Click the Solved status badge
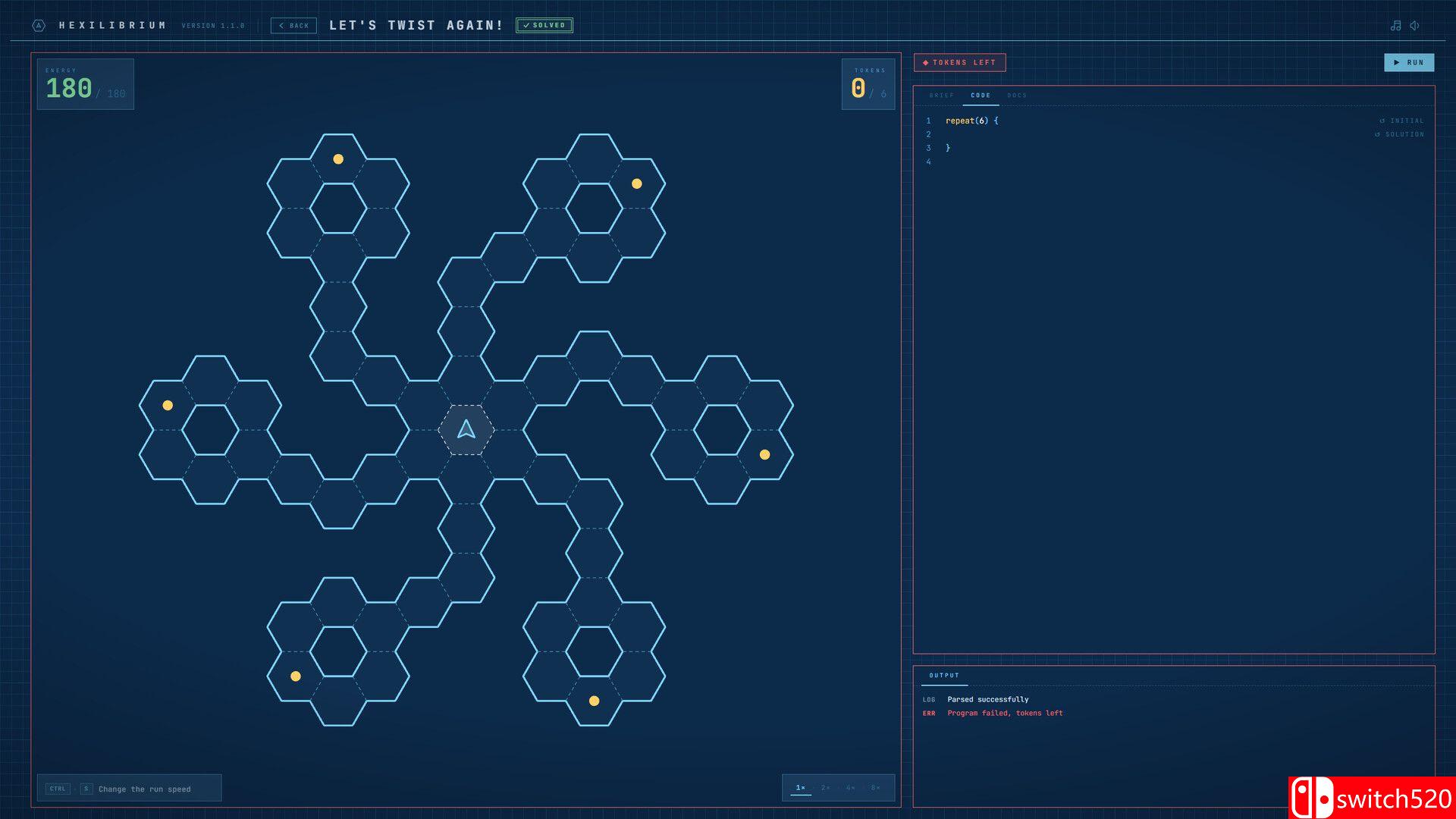Screen dimensions: 1456x819 pos(544,26)
